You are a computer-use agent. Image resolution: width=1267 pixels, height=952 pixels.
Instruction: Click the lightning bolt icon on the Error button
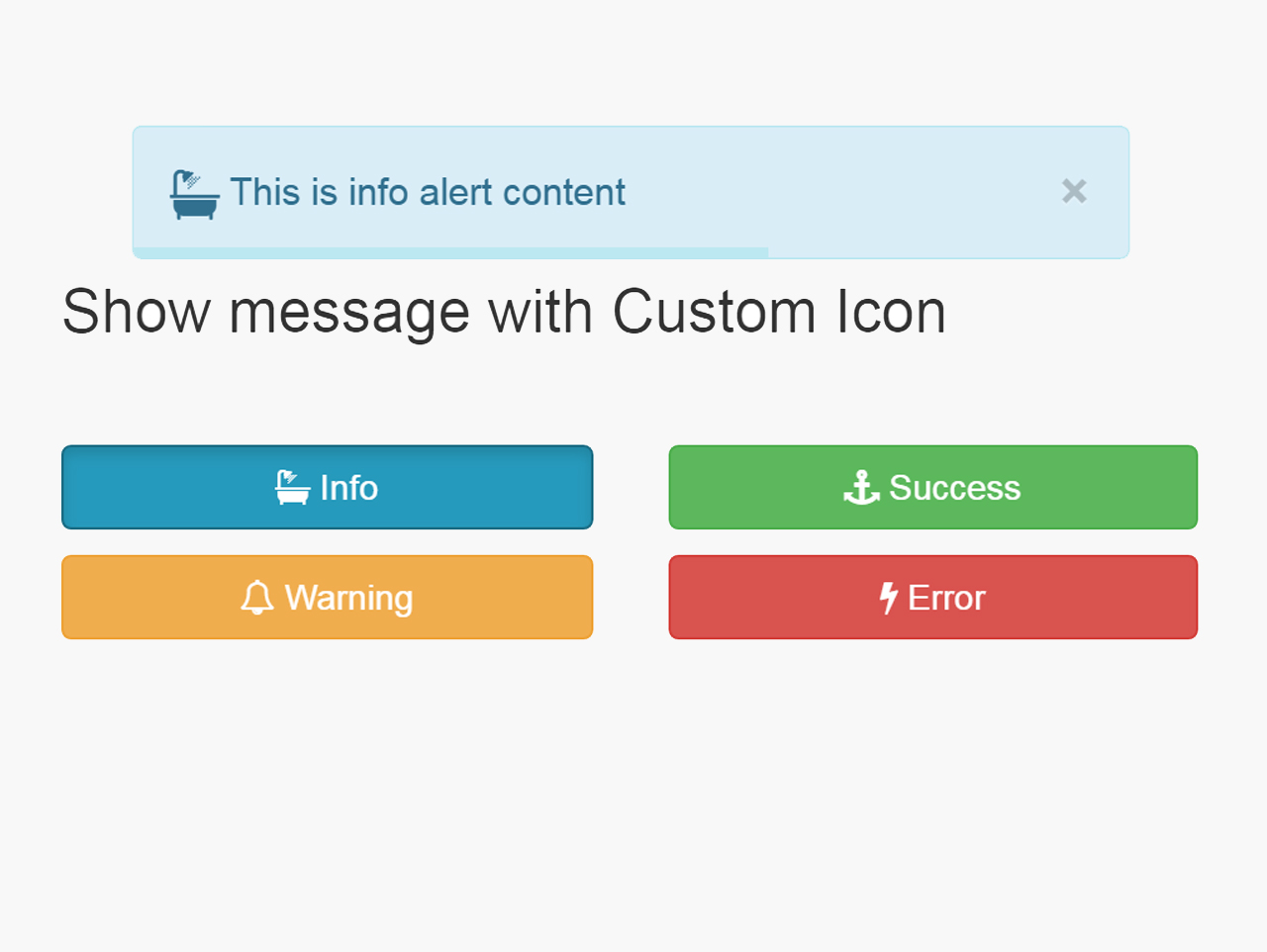[x=889, y=598]
